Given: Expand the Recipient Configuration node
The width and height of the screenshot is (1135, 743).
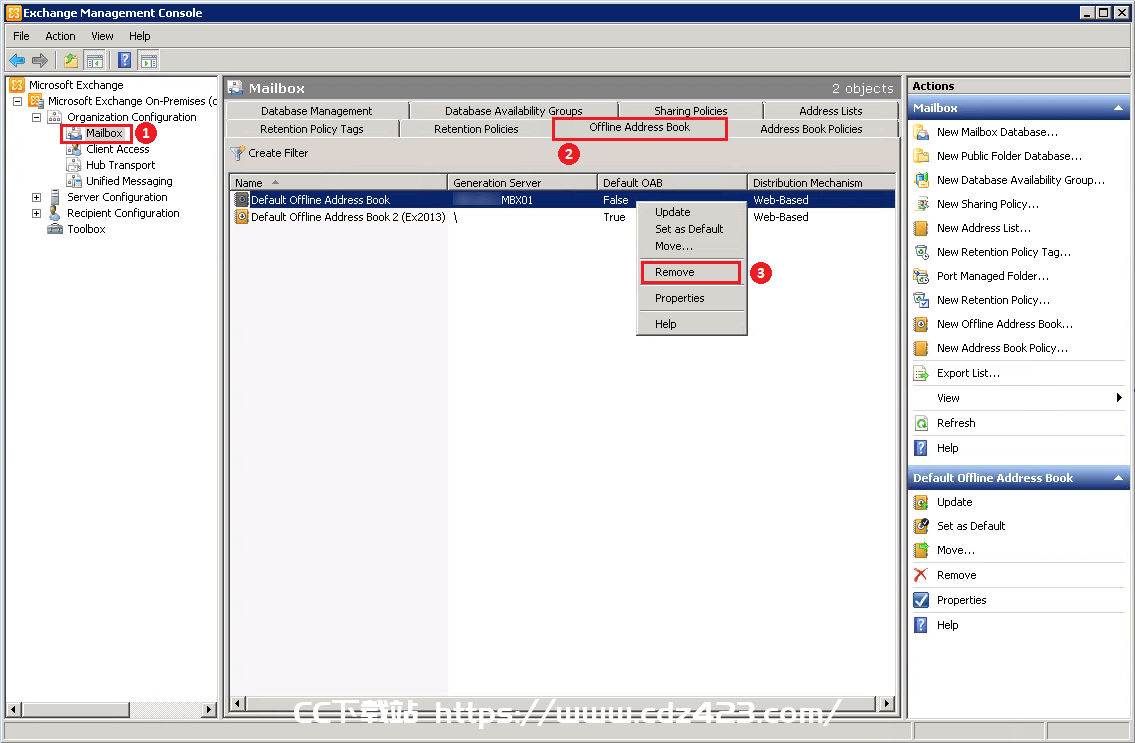Looking at the screenshot, I should click(36, 213).
